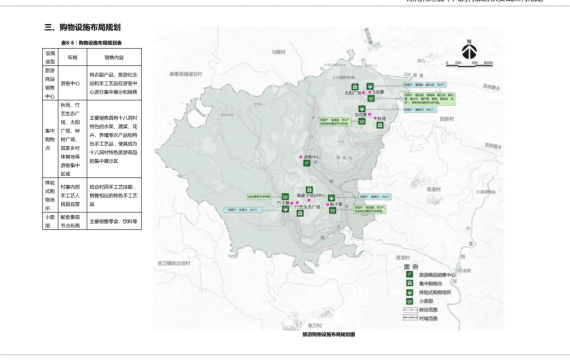
Task: Click the heading 三、购物设施布局规划
Action: point(83,27)
